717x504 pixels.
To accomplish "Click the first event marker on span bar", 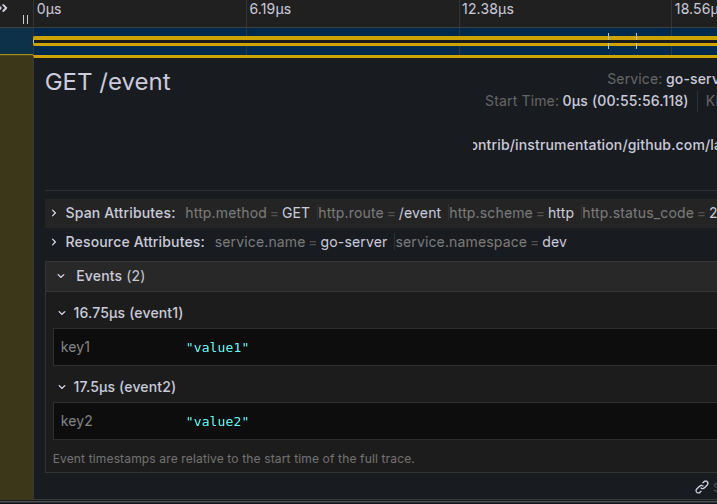I will (608, 41).
